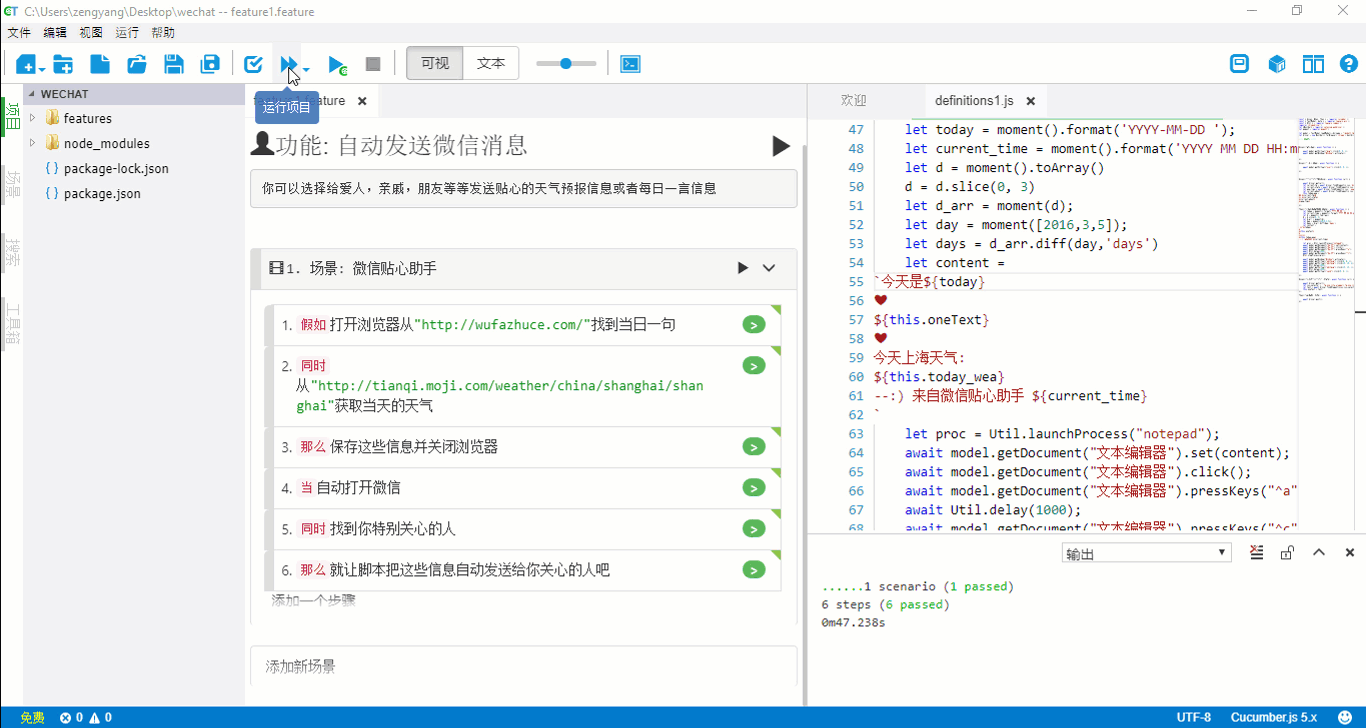Click green arrow on step 6
1366x728 pixels.
[x=754, y=570]
